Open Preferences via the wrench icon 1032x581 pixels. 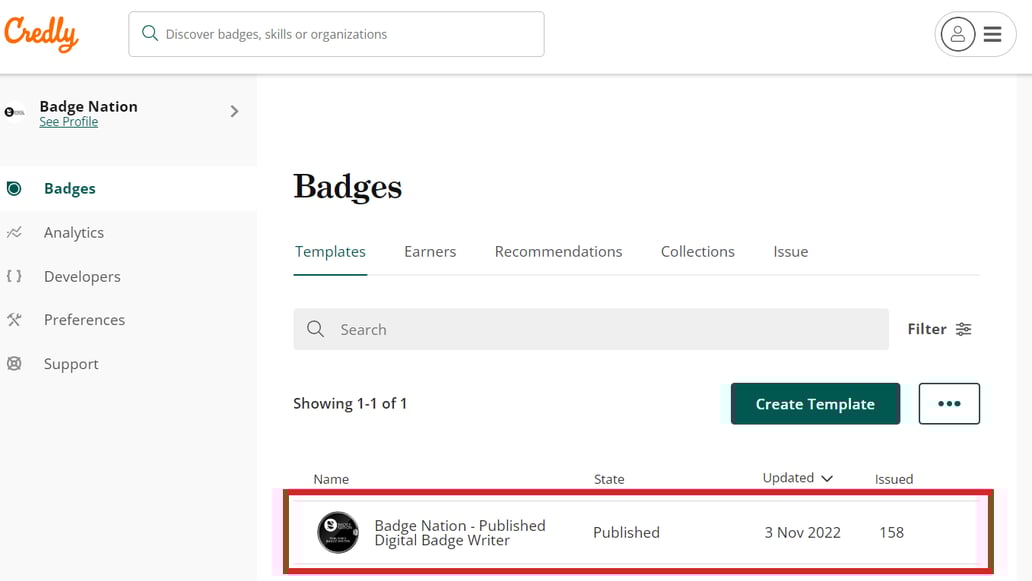click(14, 319)
